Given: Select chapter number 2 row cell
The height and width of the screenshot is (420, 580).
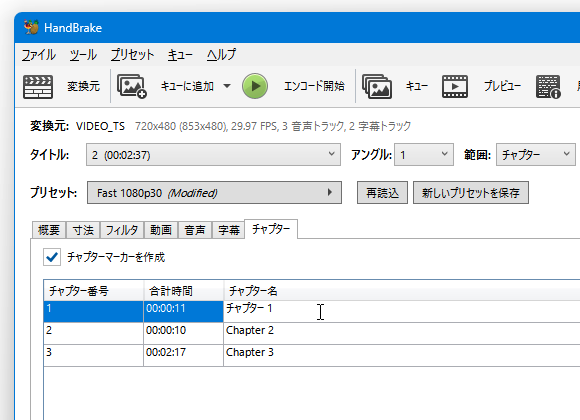Looking at the screenshot, I should point(94,333).
